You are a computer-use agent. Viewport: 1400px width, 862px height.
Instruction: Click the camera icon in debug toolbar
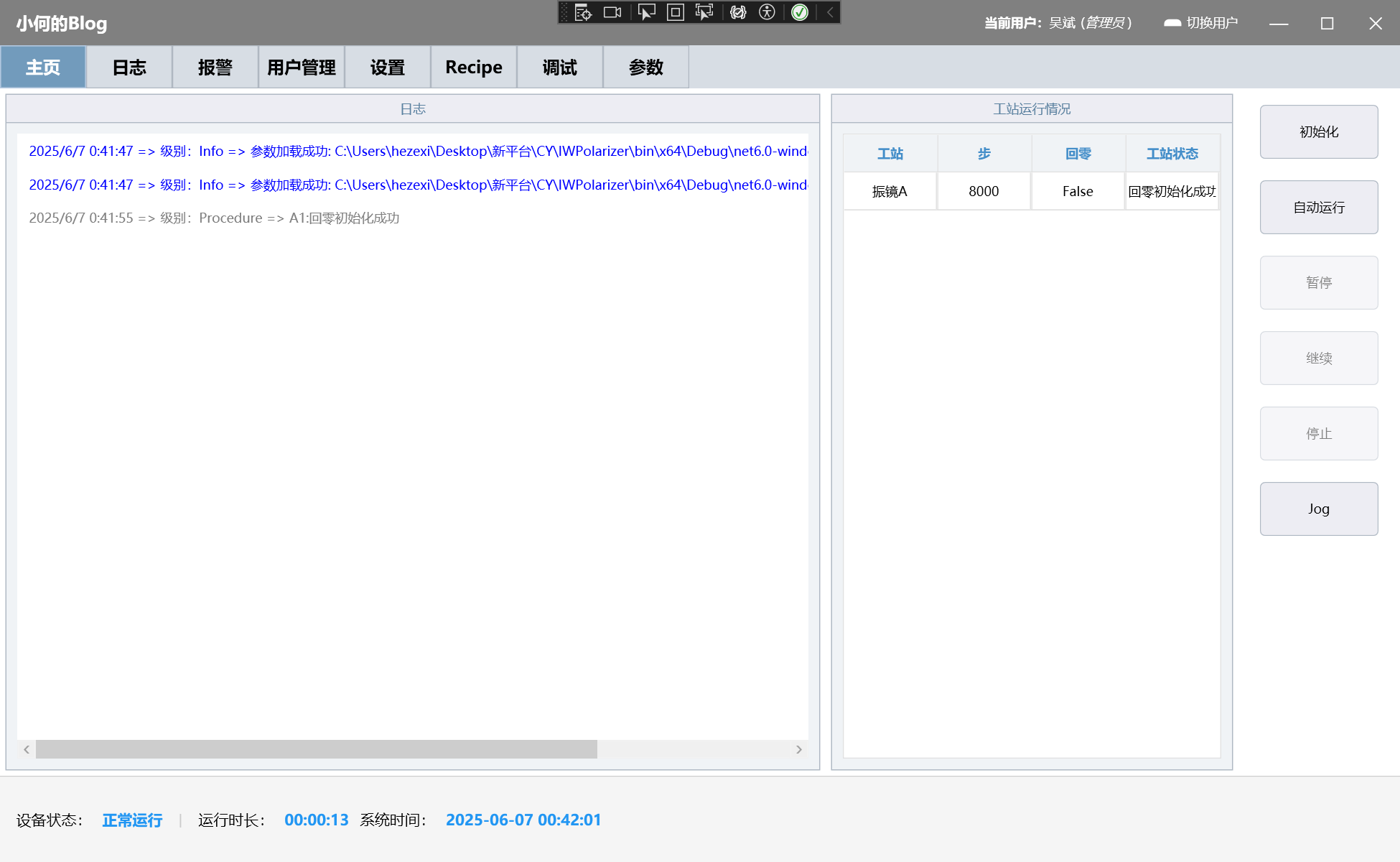tap(612, 12)
